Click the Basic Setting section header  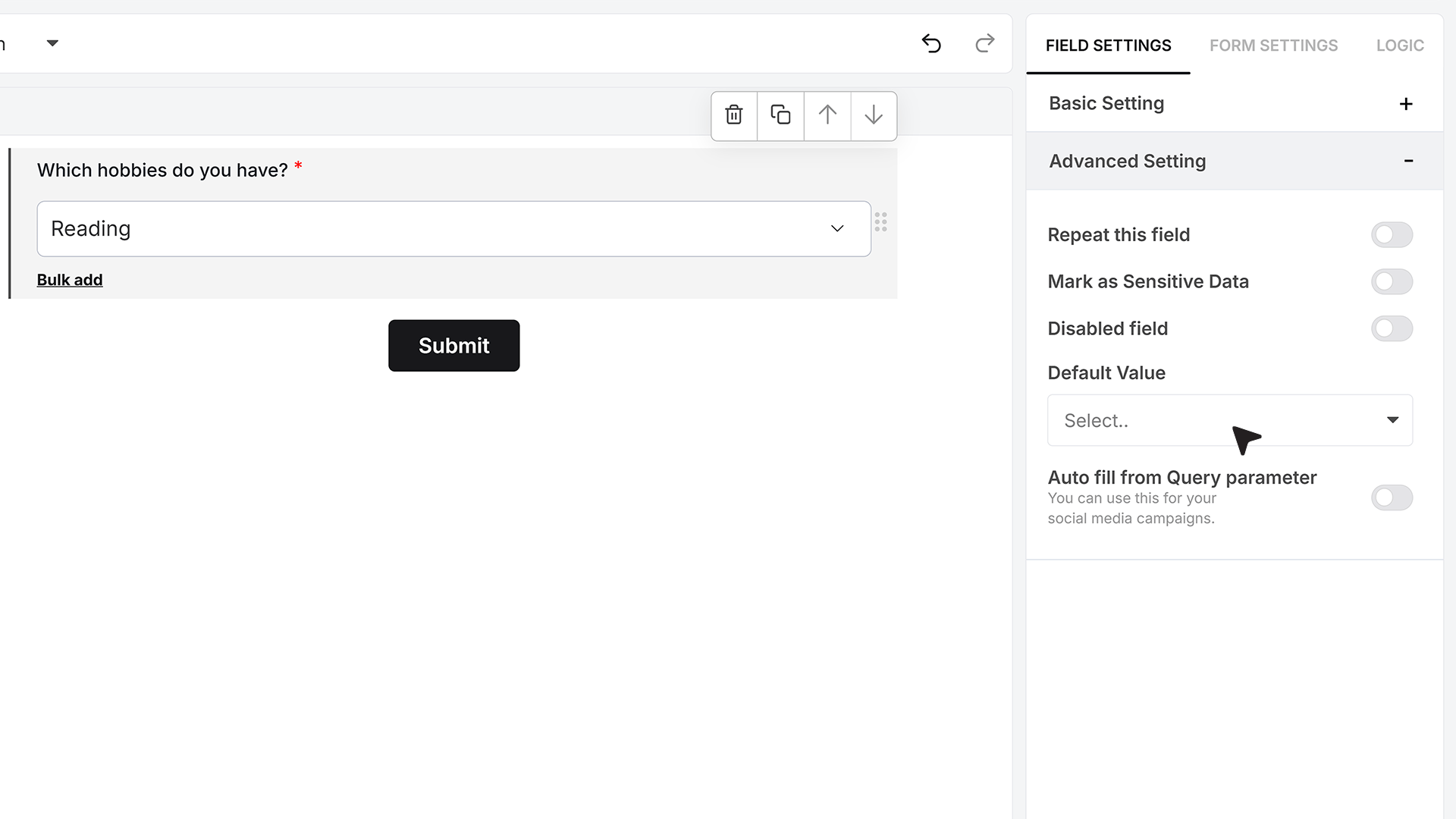pyautogui.click(x=1234, y=104)
